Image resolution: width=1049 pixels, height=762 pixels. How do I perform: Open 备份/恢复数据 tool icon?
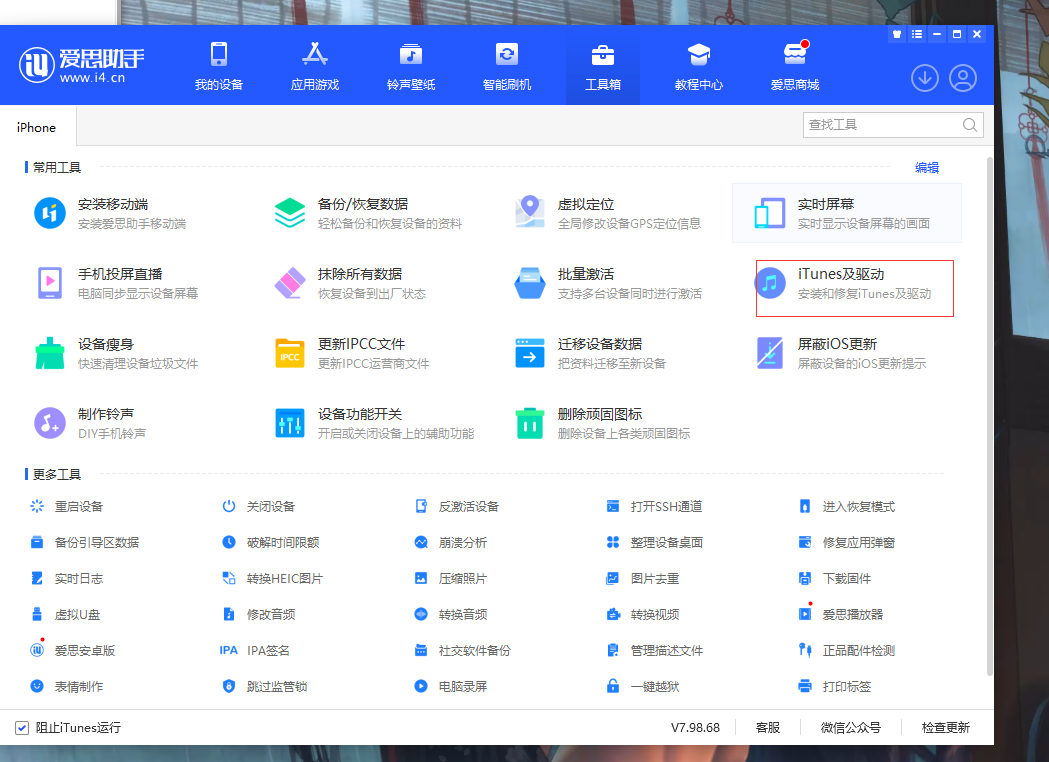pos(290,213)
